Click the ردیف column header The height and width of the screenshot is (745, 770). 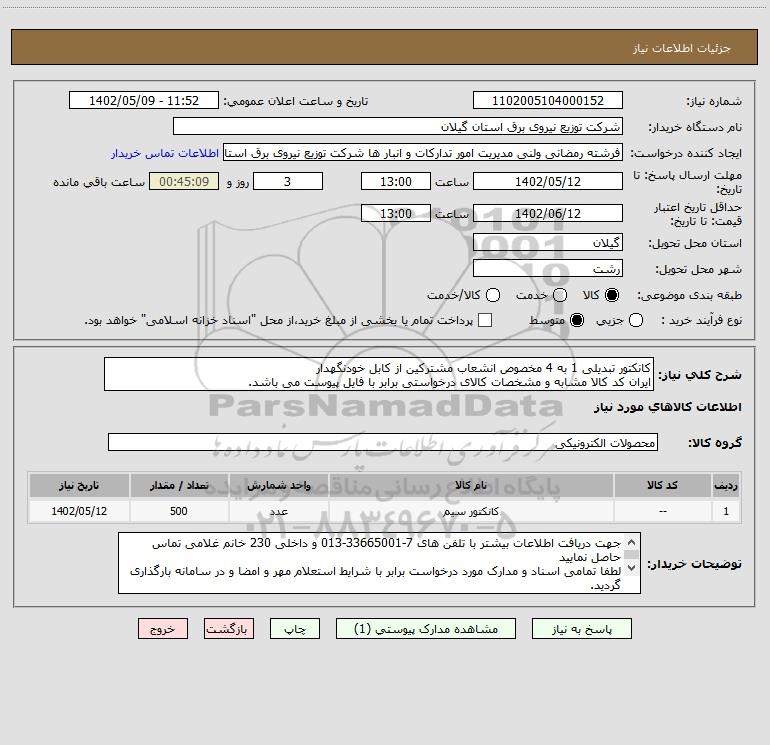(726, 485)
